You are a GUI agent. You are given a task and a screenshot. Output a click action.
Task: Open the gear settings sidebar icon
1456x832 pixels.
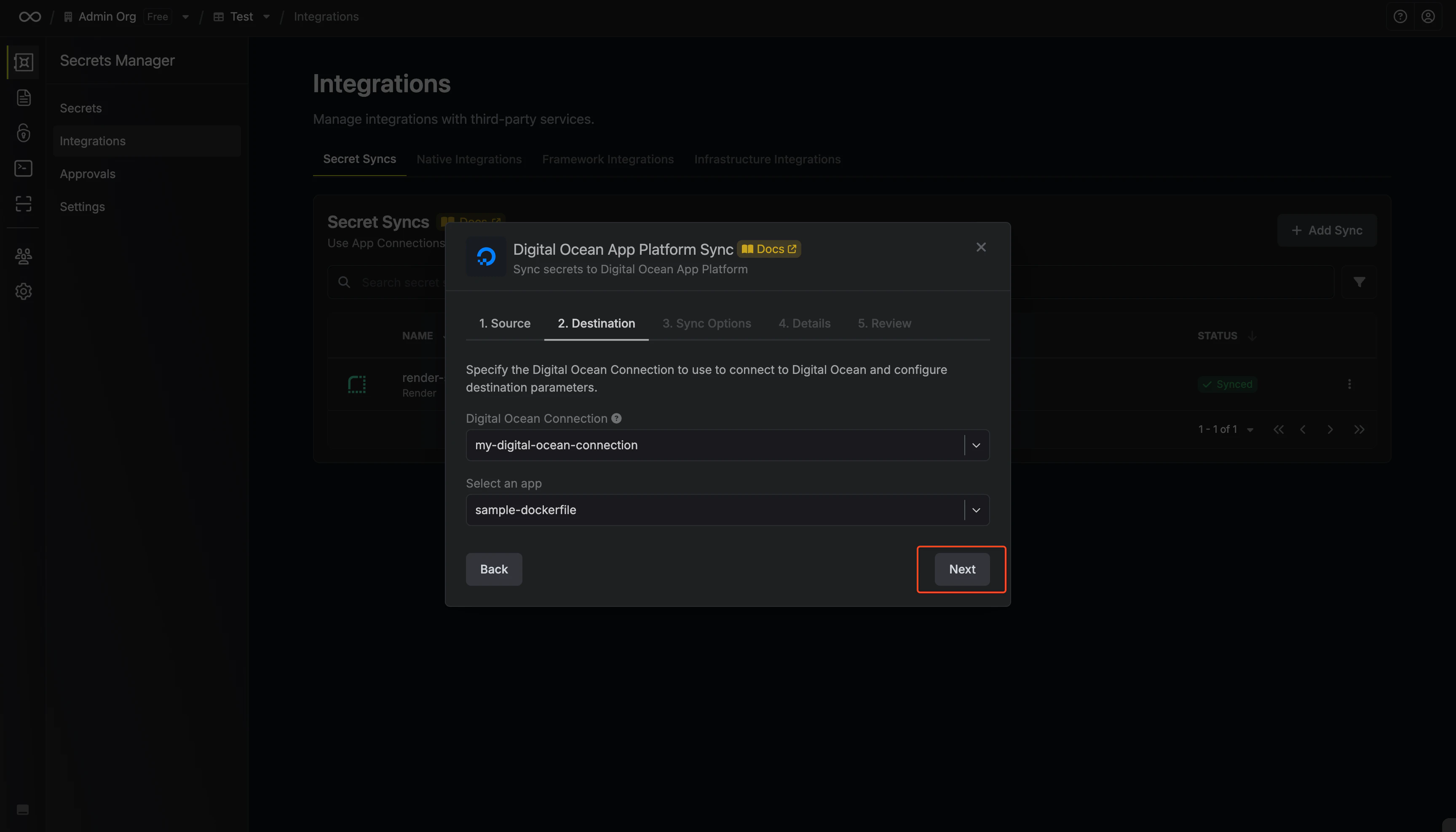24,291
